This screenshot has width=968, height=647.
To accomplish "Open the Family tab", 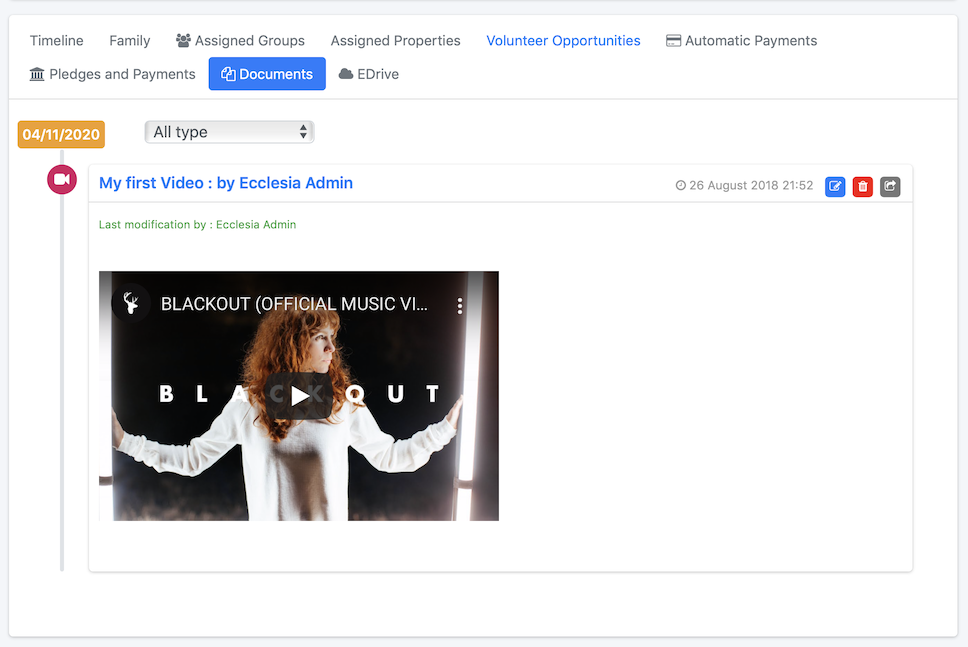I will [x=130, y=41].
